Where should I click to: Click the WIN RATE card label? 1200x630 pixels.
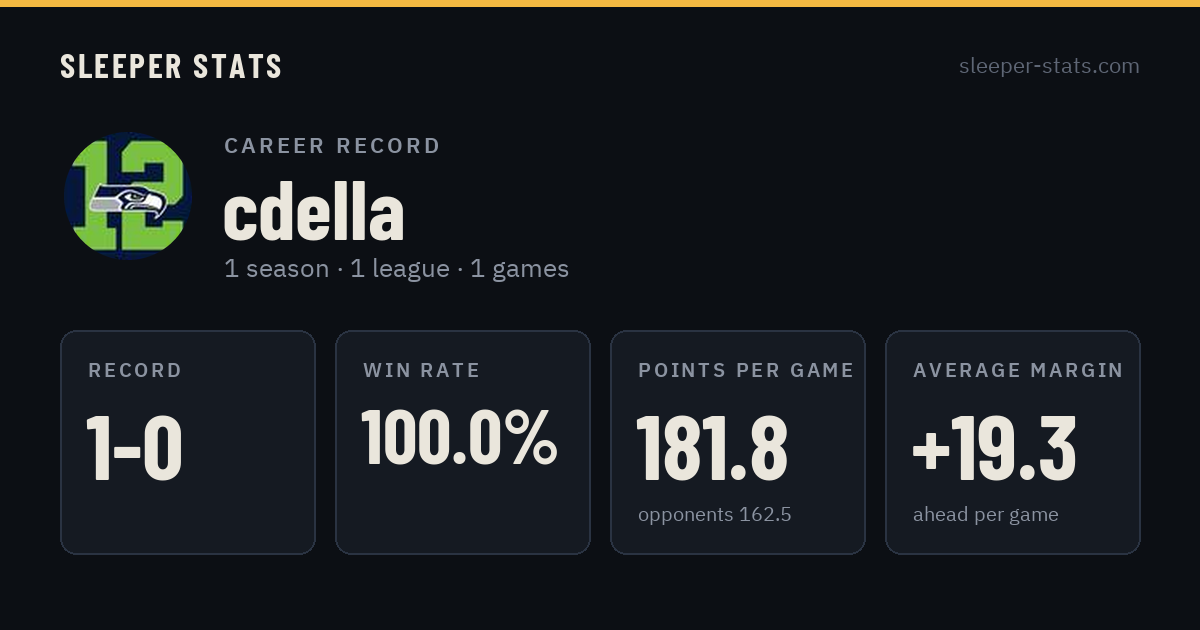tap(422, 371)
